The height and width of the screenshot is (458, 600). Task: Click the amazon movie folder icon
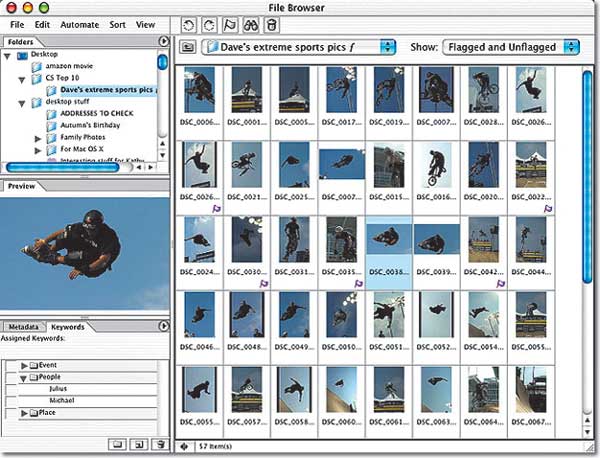[x=37, y=67]
